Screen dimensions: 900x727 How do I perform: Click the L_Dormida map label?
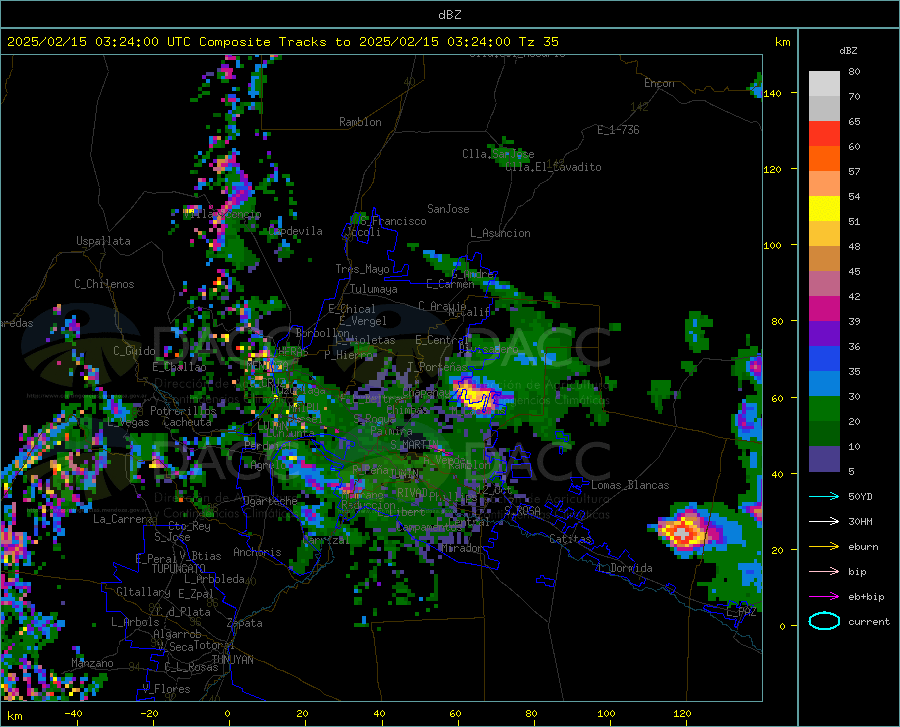click(x=624, y=568)
